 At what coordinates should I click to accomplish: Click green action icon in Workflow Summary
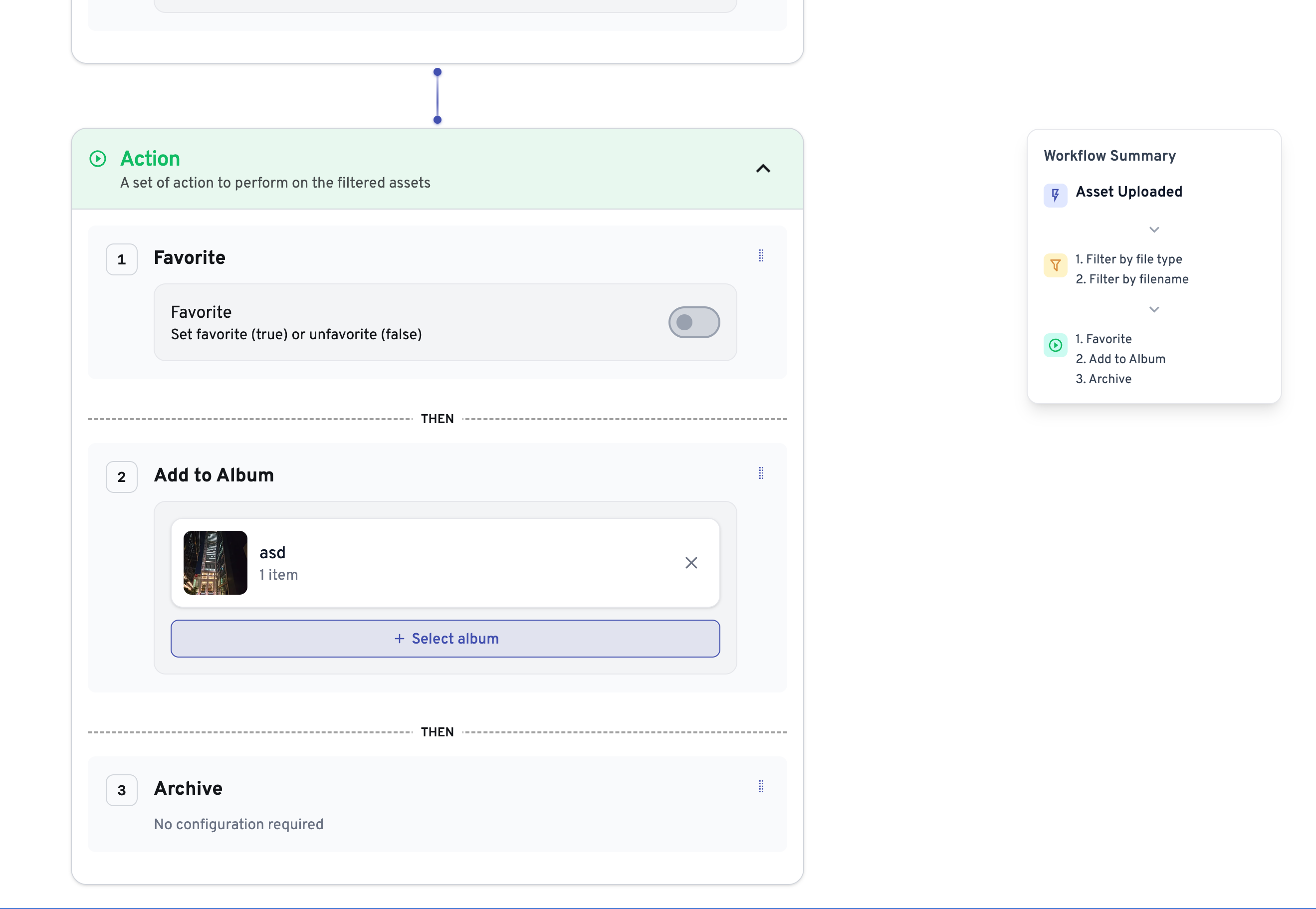pos(1055,345)
